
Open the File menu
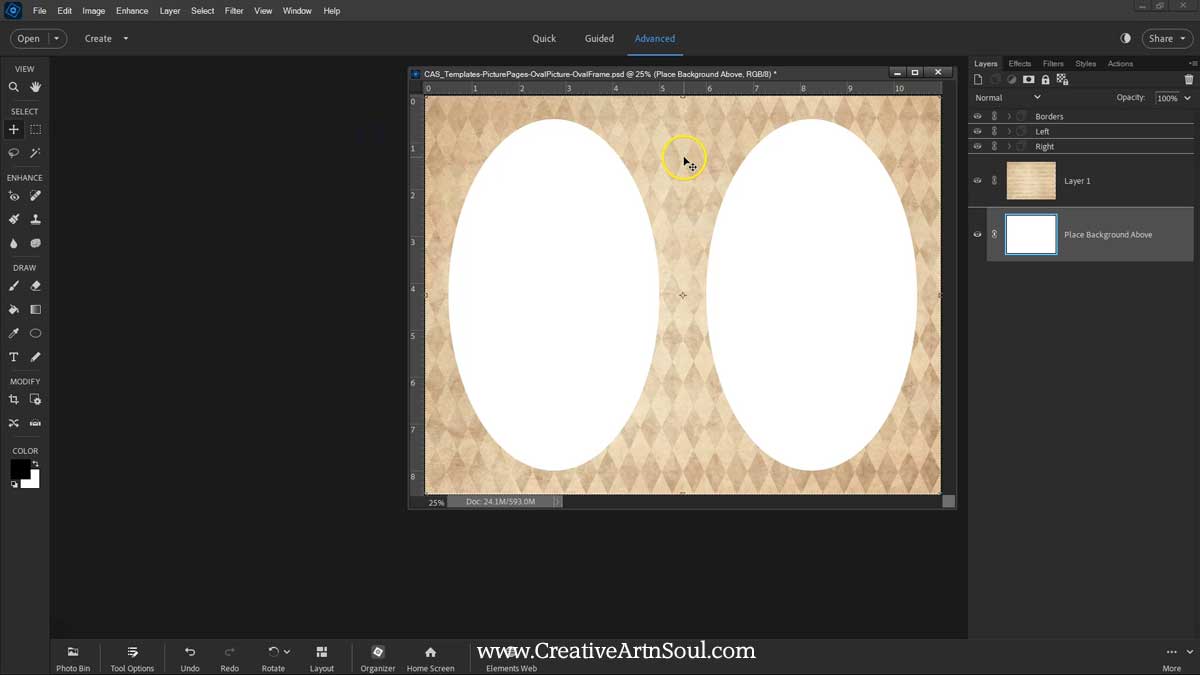(x=40, y=11)
